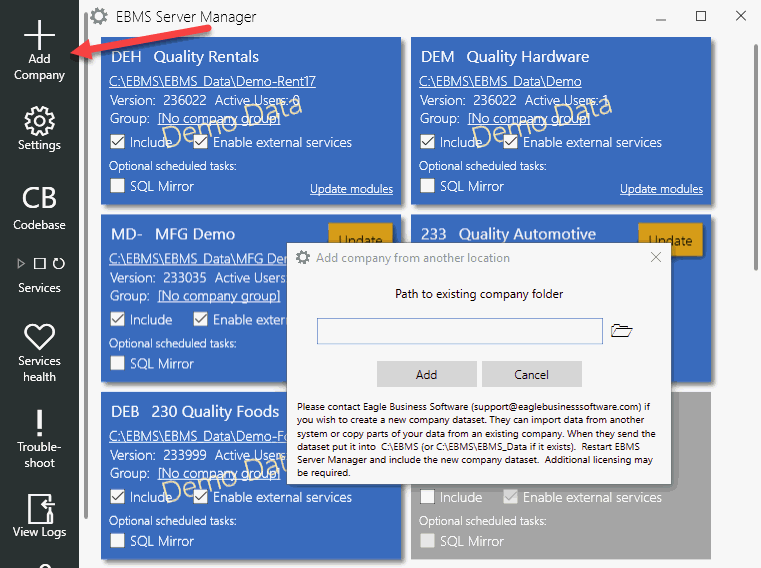761x568 pixels.
Task: Click company group link for MFG Demo
Action: (x=219, y=296)
